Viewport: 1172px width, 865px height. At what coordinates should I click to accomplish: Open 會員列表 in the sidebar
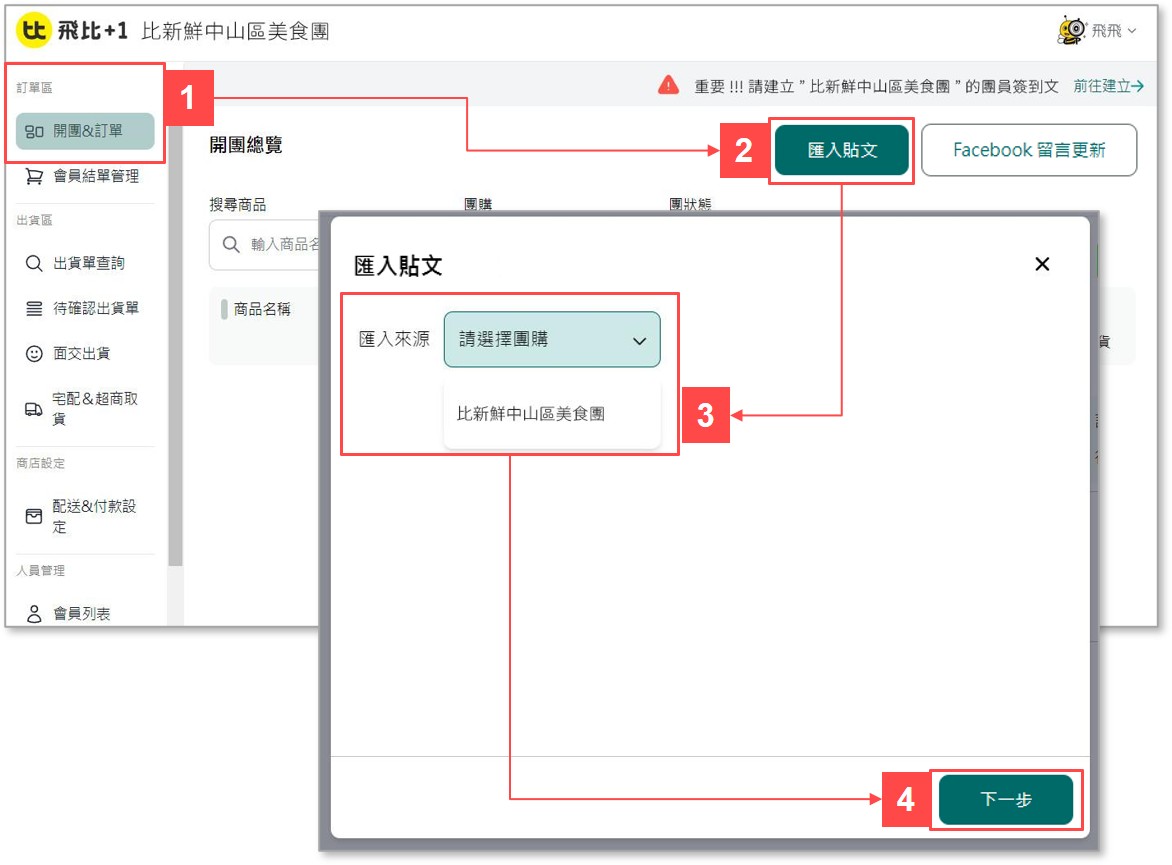point(85,614)
